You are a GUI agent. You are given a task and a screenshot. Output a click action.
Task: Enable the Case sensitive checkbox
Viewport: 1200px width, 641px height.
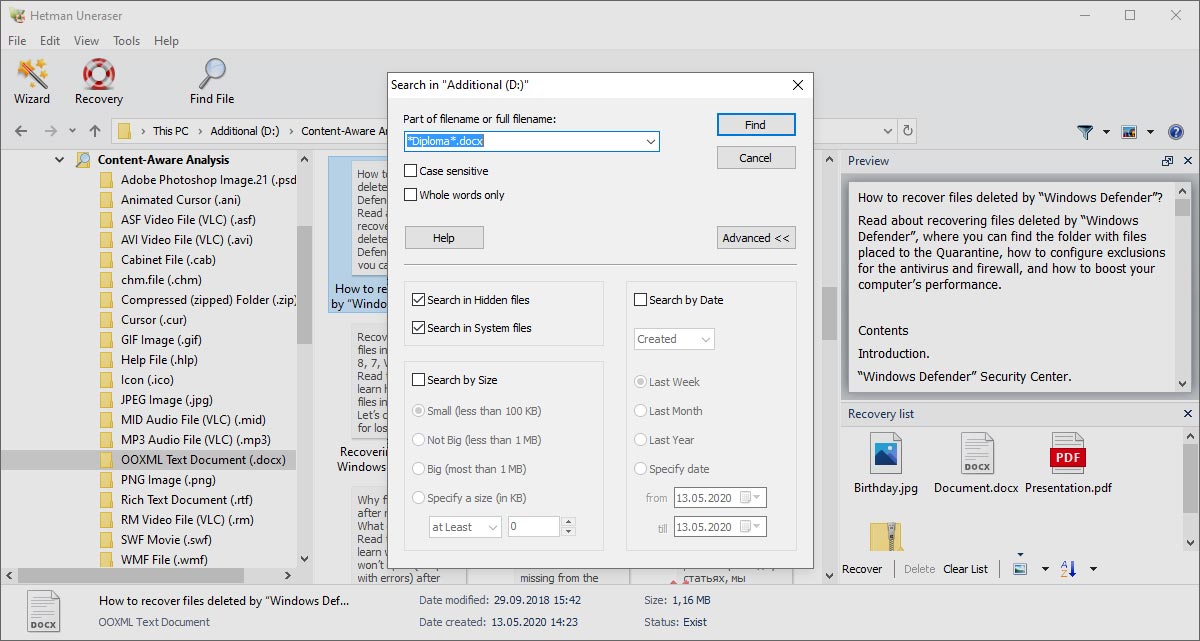(411, 171)
